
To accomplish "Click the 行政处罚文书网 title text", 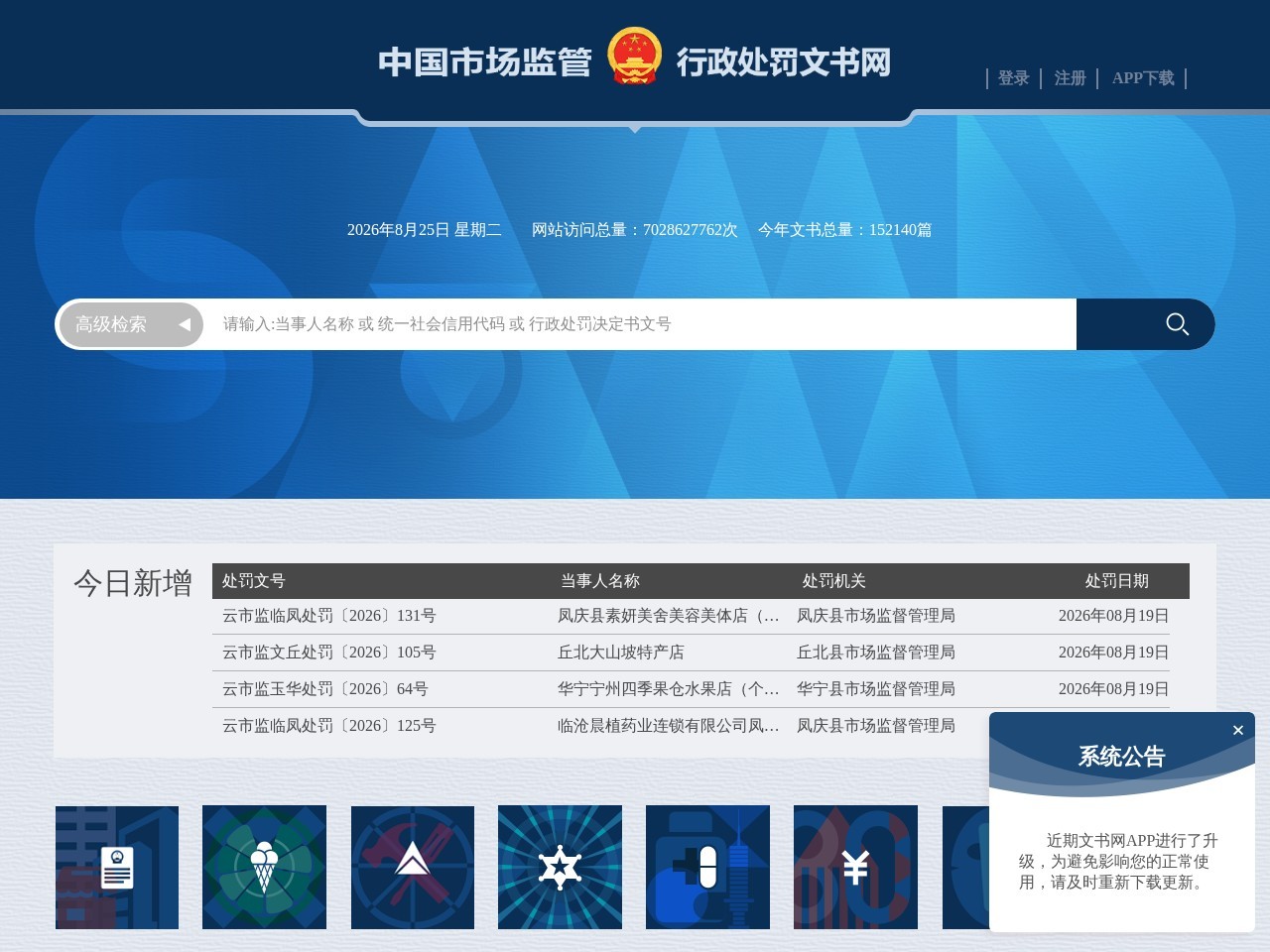I will pyautogui.click(x=784, y=61).
